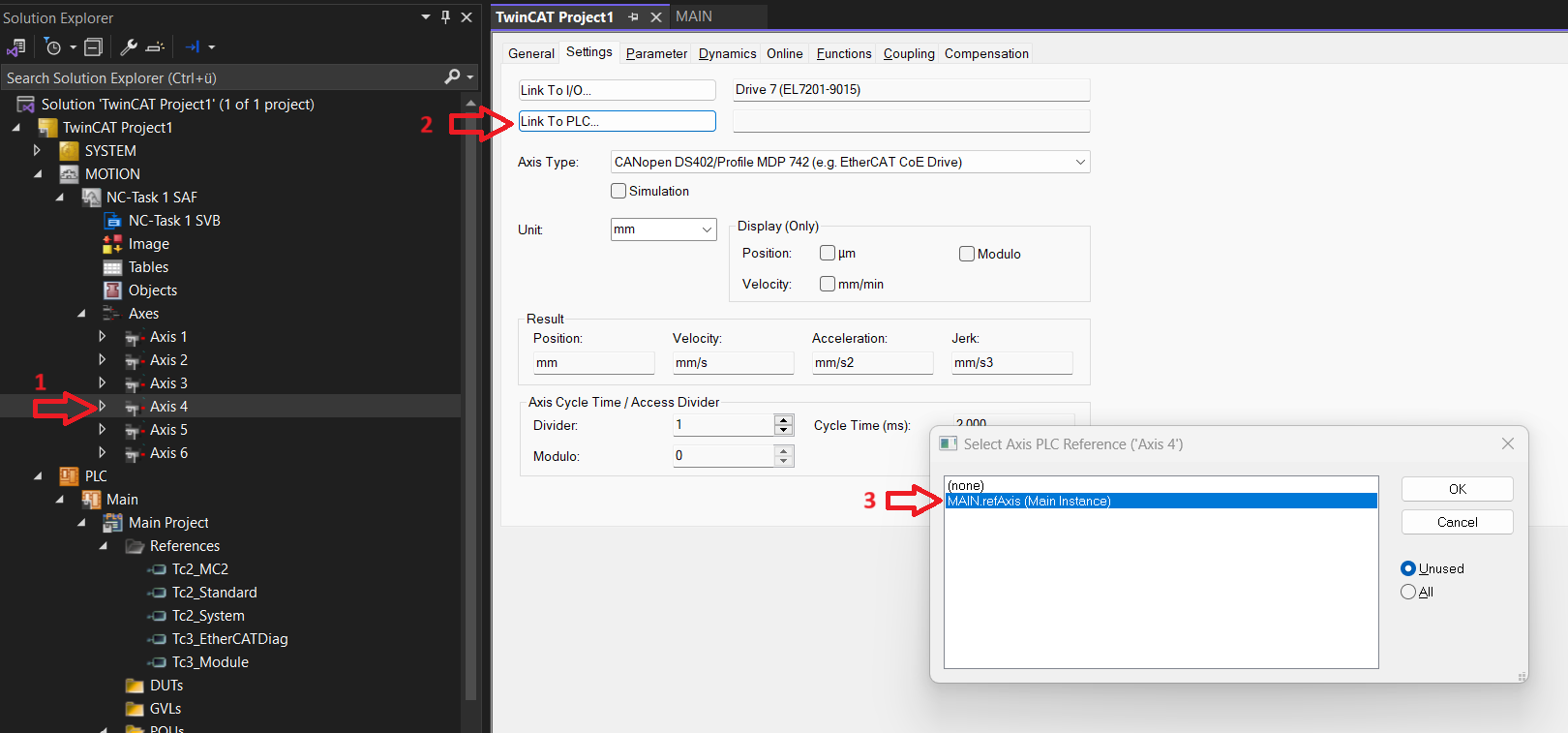Collapse the MOTION tree node
This screenshot has height=733, width=1568.
[x=38, y=174]
